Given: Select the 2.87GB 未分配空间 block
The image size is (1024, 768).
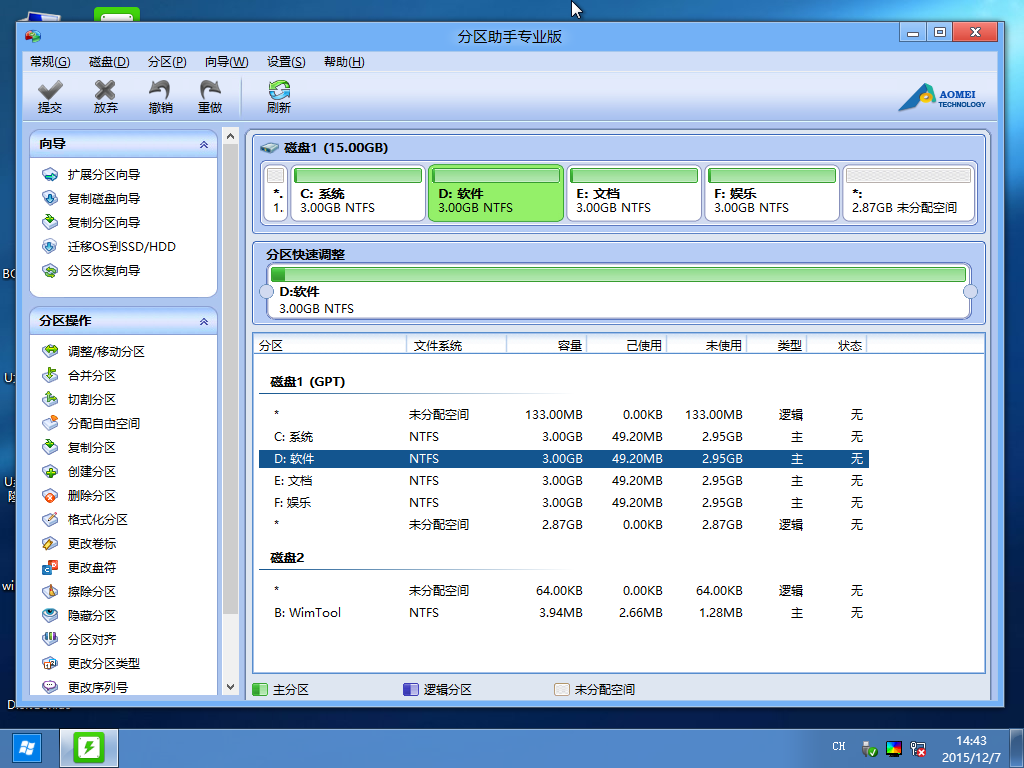Looking at the screenshot, I should point(908,193).
